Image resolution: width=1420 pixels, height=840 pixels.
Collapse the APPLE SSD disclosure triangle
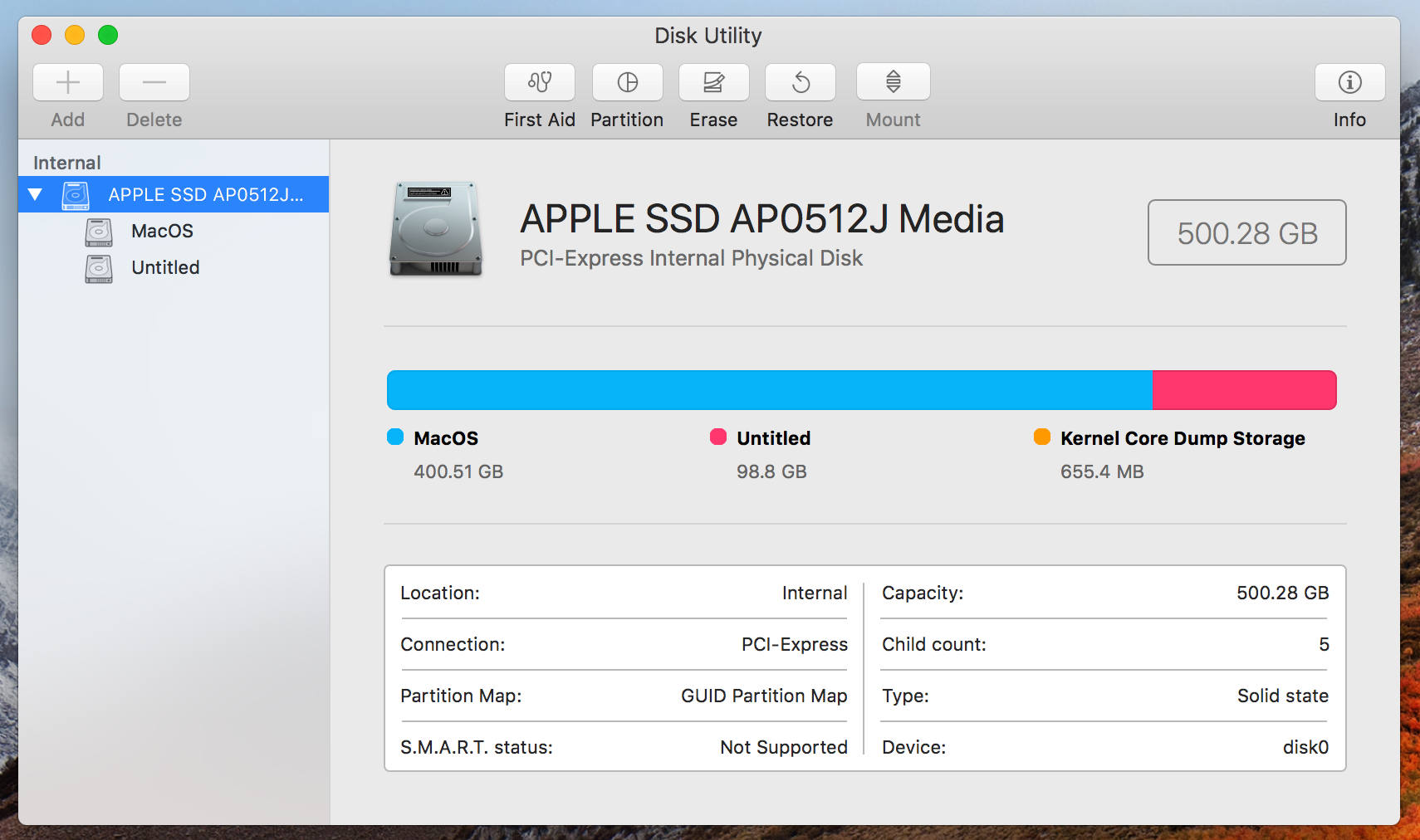tap(35, 194)
